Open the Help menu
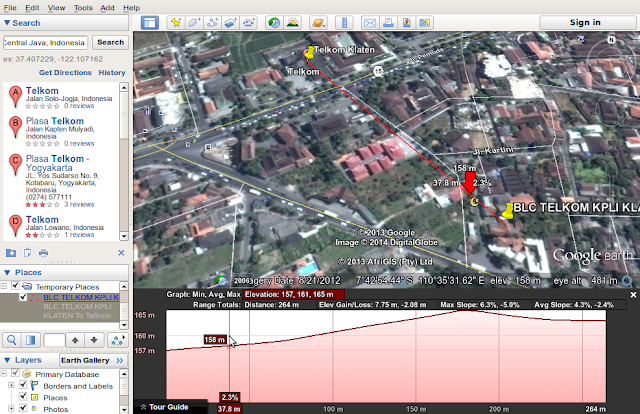Screen dimensions: 640x414 (x=131, y=7)
